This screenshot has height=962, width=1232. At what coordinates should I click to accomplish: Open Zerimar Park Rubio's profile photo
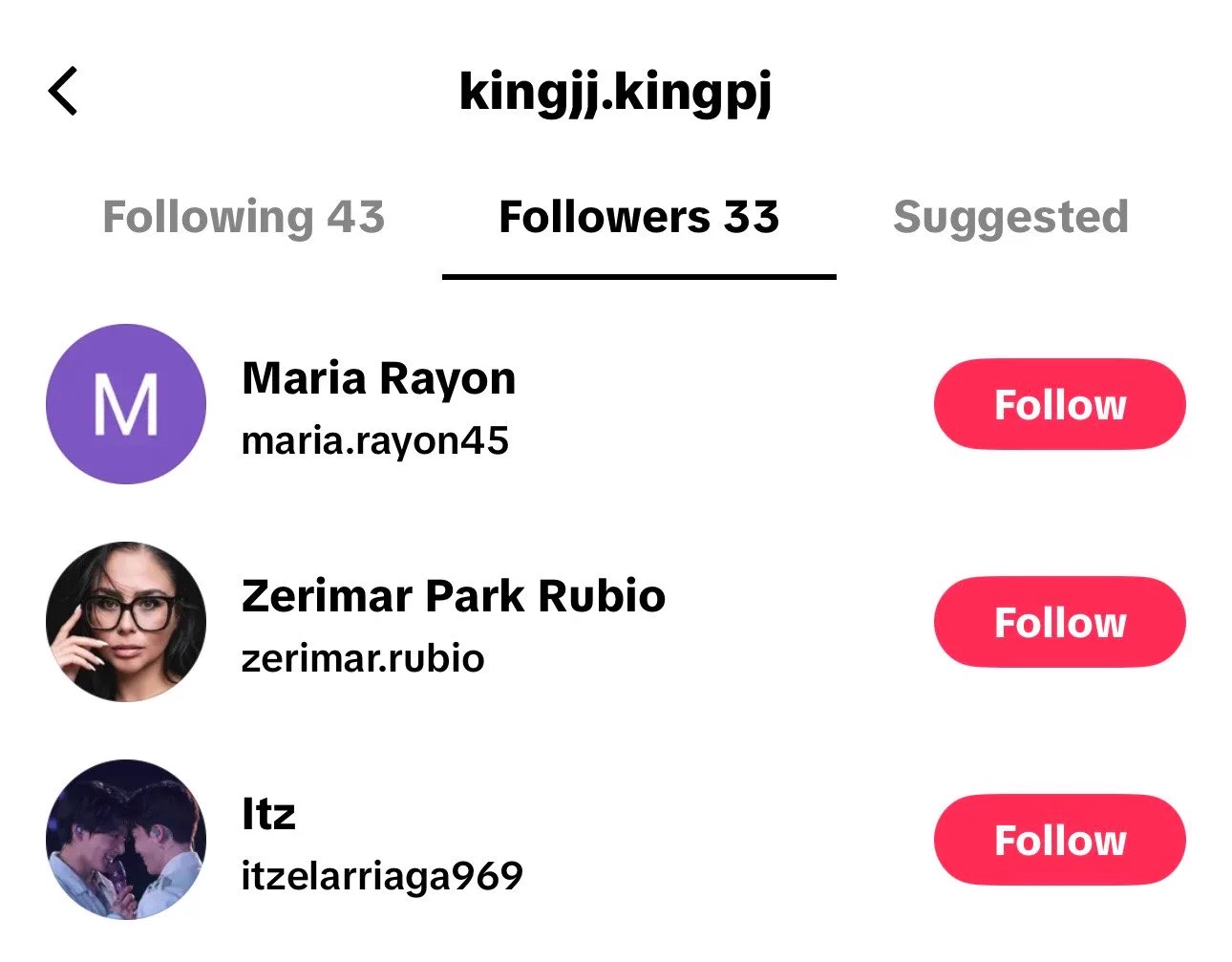[126, 622]
